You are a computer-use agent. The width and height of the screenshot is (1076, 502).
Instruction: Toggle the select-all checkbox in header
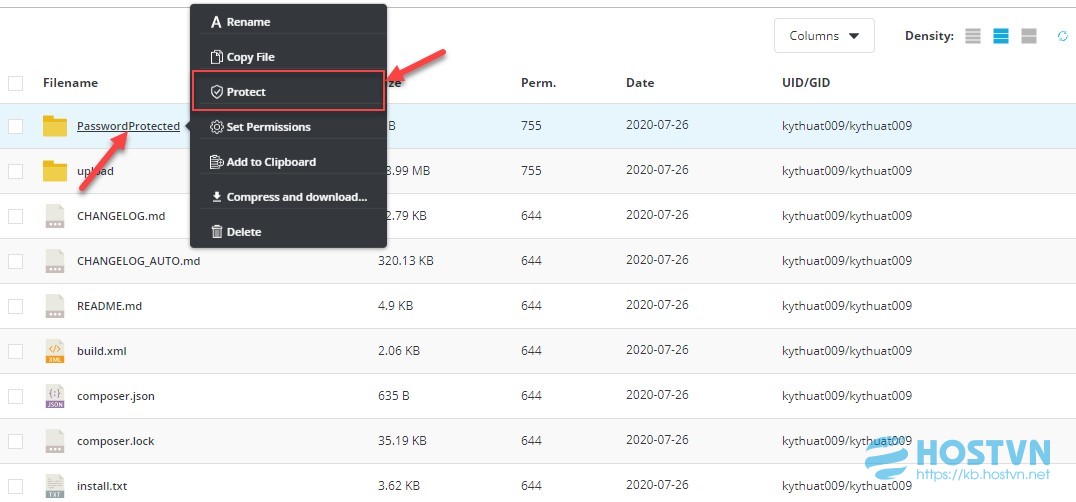[x=15, y=84]
